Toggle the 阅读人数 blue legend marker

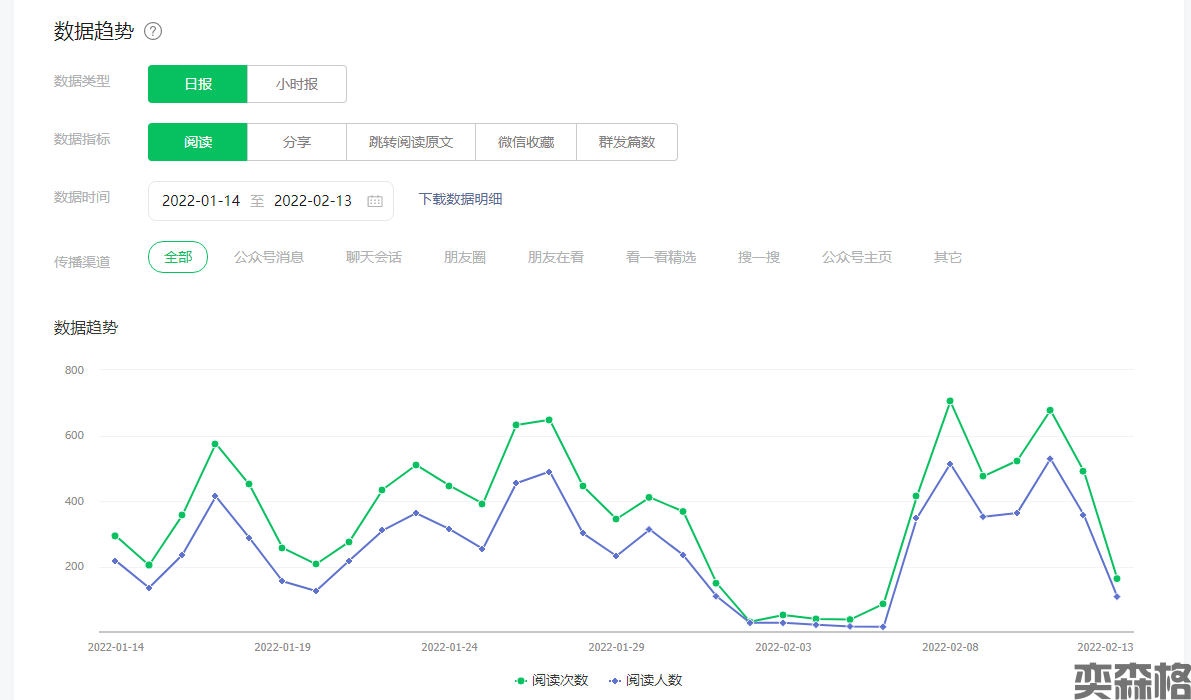[614, 681]
